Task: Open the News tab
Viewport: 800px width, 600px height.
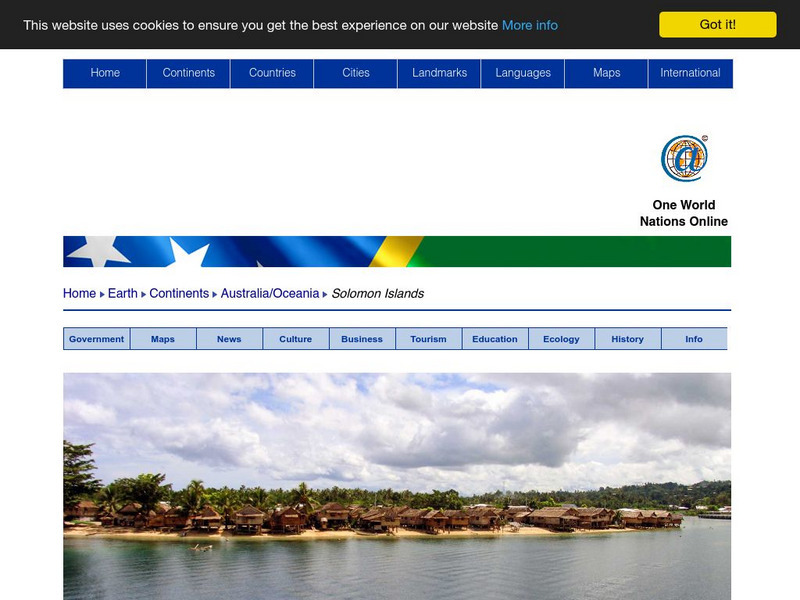Action: pos(228,338)
